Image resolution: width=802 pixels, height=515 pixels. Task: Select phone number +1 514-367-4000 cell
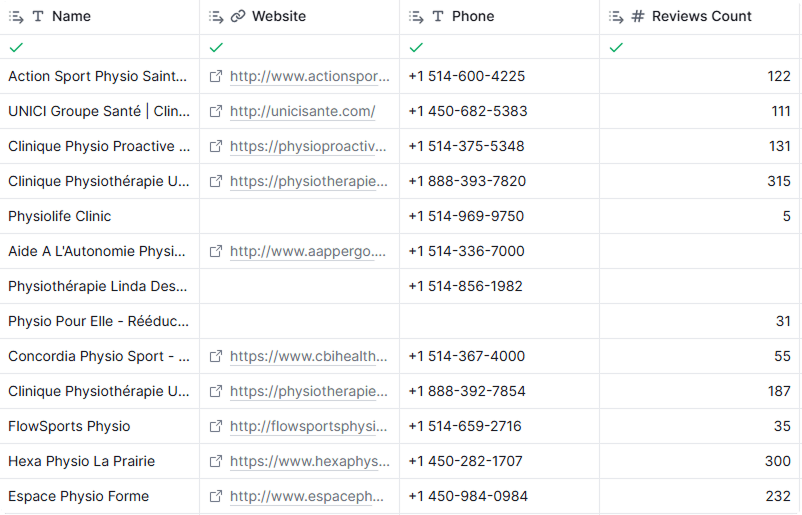[x=466, y=357]
